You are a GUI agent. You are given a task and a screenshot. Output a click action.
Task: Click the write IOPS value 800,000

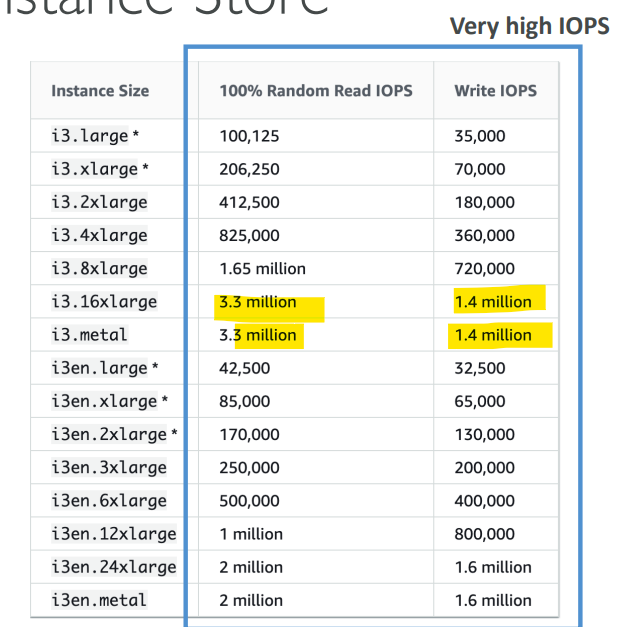[484, 534]
